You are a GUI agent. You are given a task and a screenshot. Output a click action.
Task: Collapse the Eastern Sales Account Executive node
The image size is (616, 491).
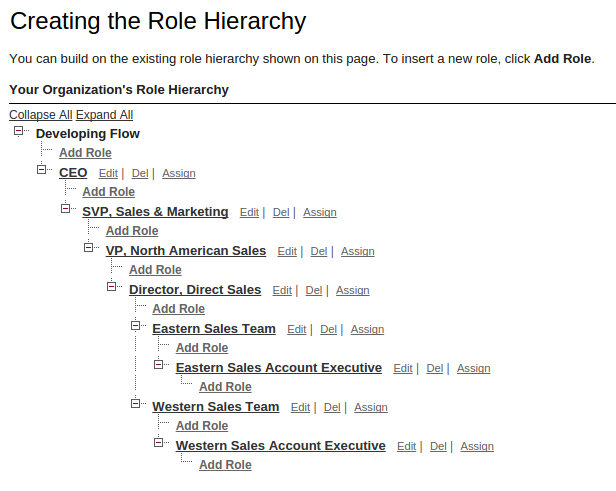point(159,365)
